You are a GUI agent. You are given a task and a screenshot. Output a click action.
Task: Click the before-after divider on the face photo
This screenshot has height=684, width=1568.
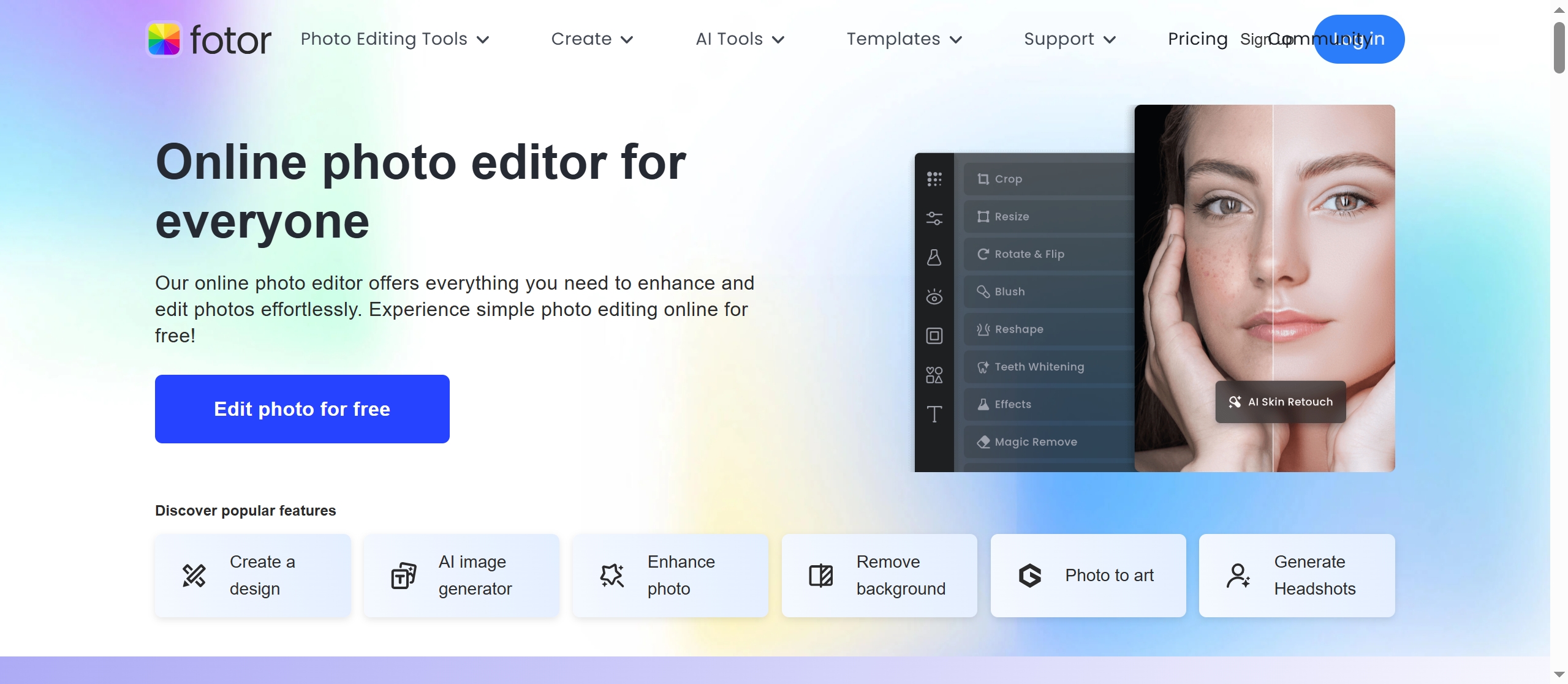1273,276
